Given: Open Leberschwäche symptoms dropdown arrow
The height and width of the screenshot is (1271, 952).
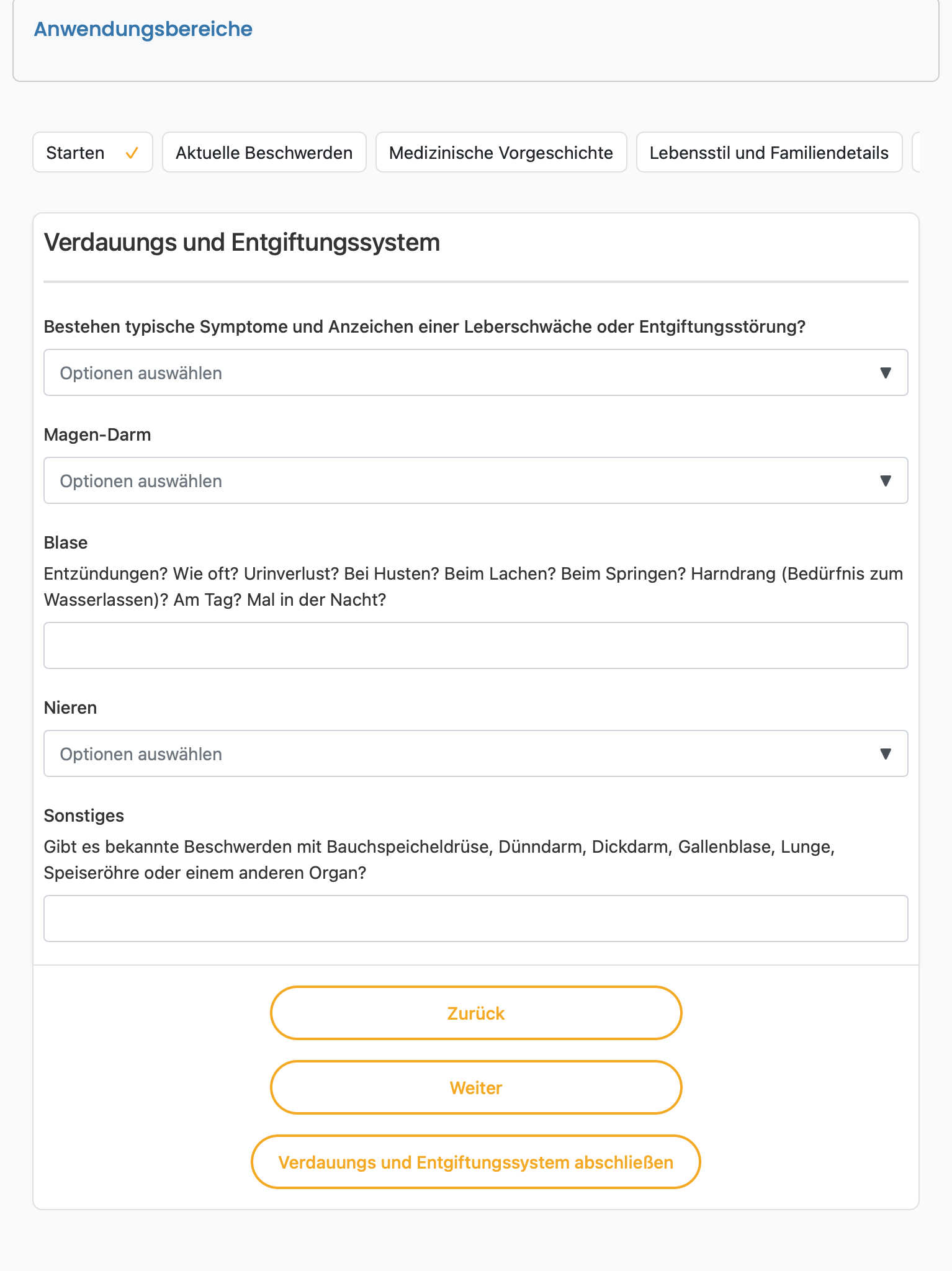Looking at the screenshot, I should (x=886, y=372).
